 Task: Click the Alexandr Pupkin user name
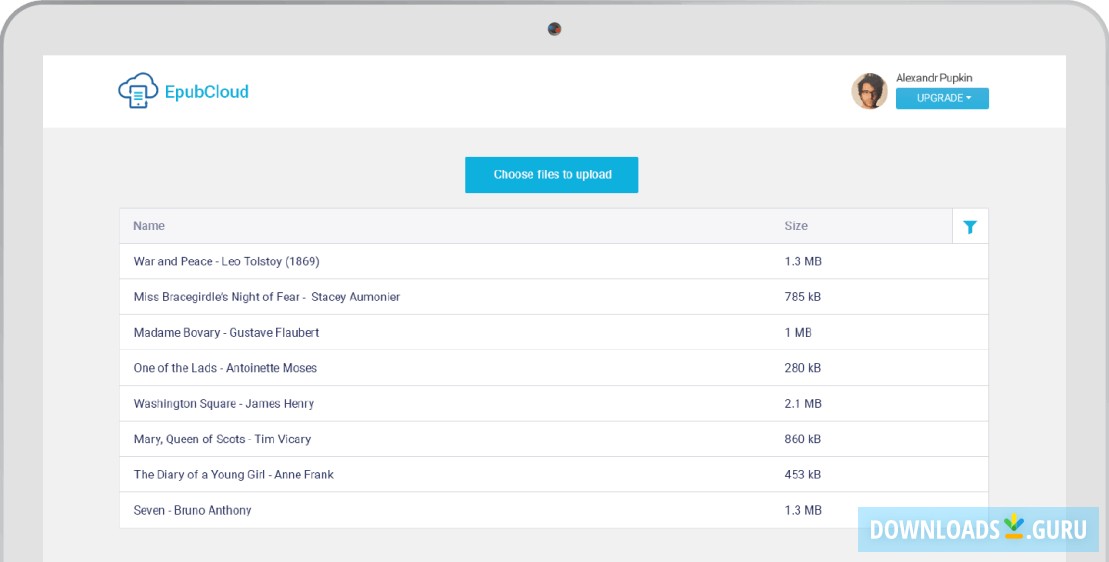(x=934, y=78)
